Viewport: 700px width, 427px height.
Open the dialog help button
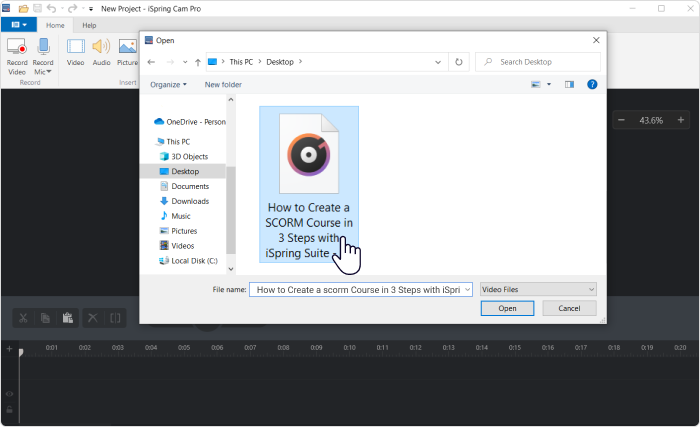point(592,84)
